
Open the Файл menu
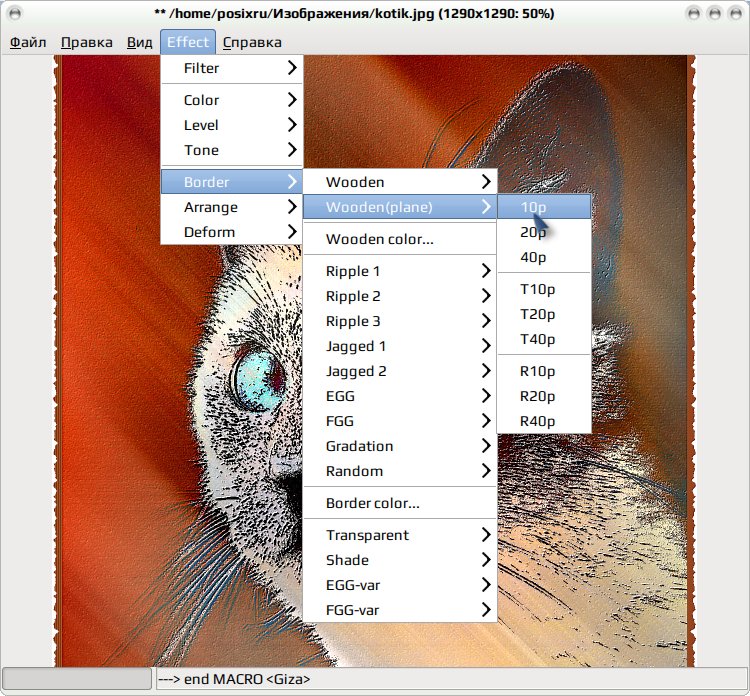(x=28, y=42)
